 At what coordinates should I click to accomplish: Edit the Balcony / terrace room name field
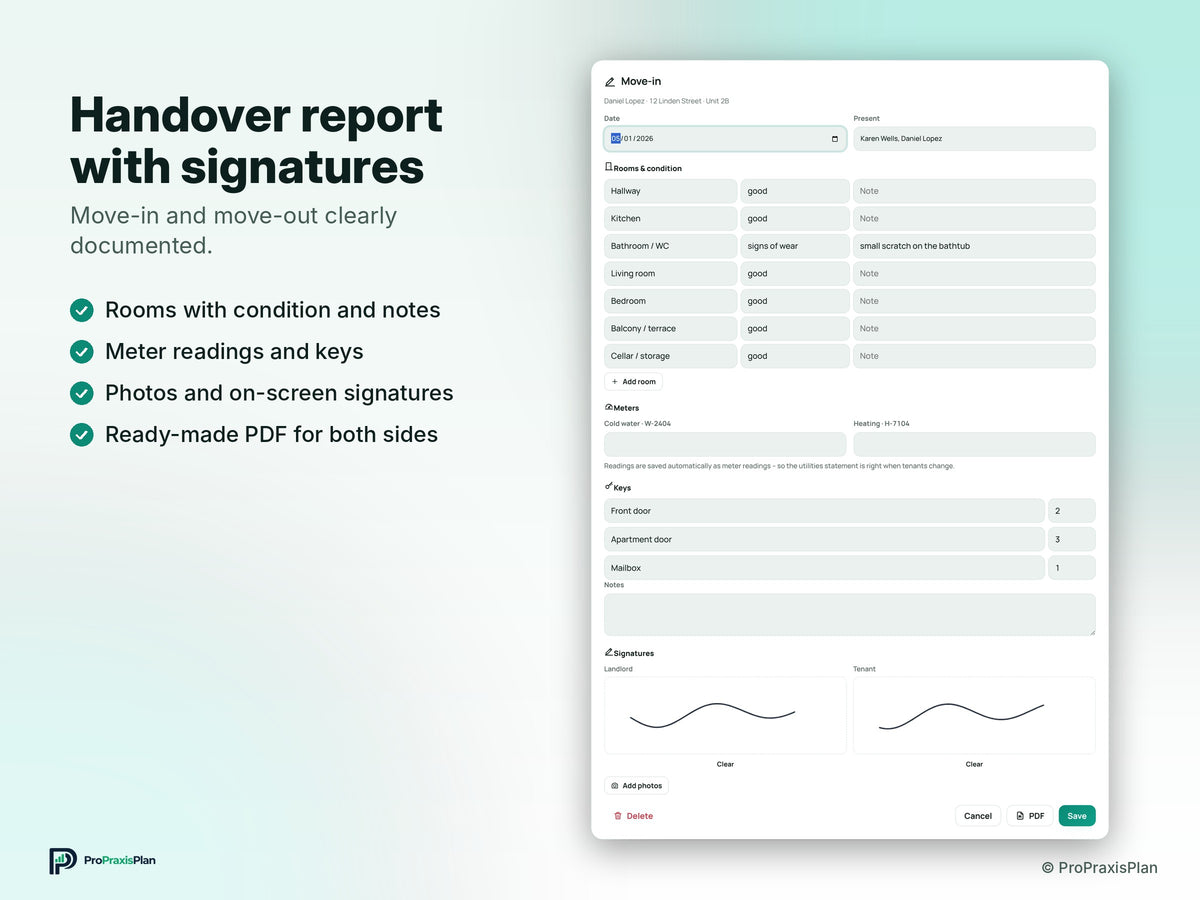point(670,329)
